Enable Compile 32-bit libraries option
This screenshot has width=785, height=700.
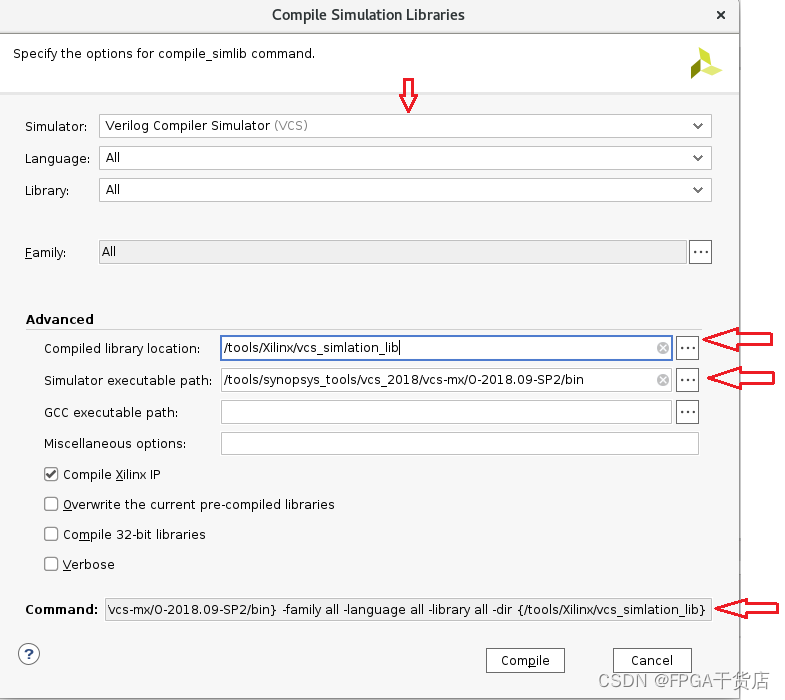(x=51, y=534)
